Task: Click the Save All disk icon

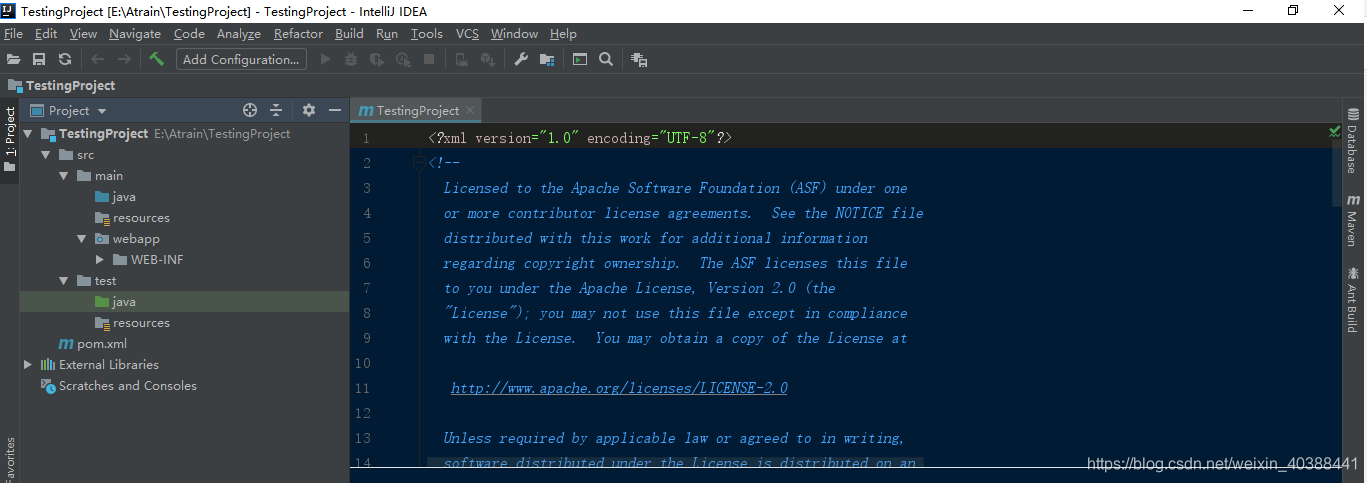Action: tap(39, 60)
